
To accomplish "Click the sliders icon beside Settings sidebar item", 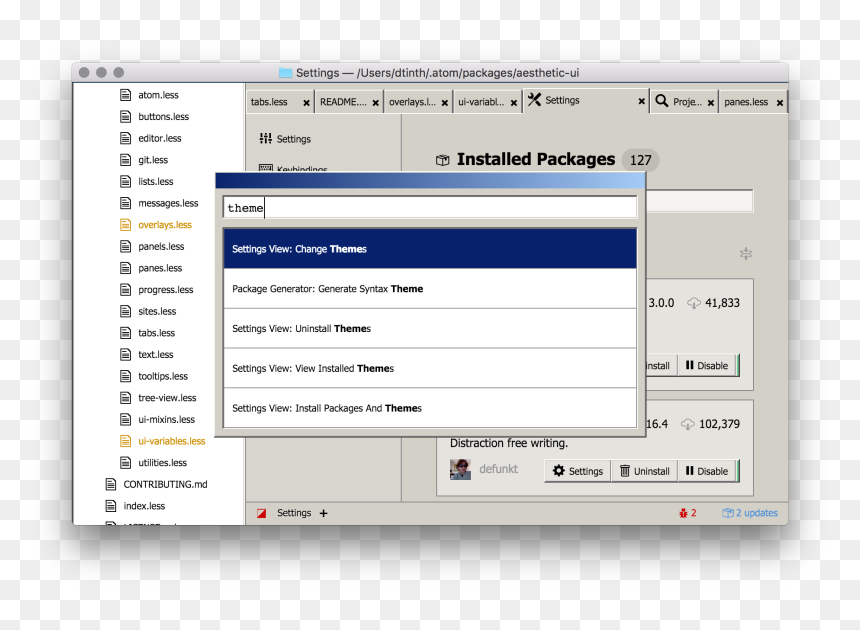I will [x=265, y=139].
